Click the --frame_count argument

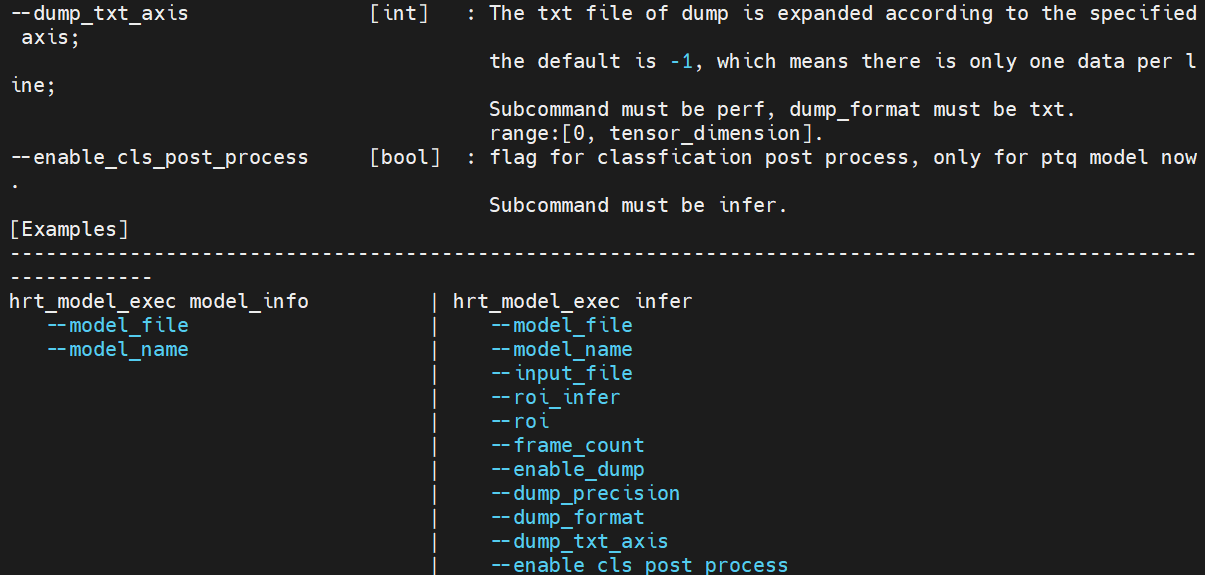(x=567, y=446)
